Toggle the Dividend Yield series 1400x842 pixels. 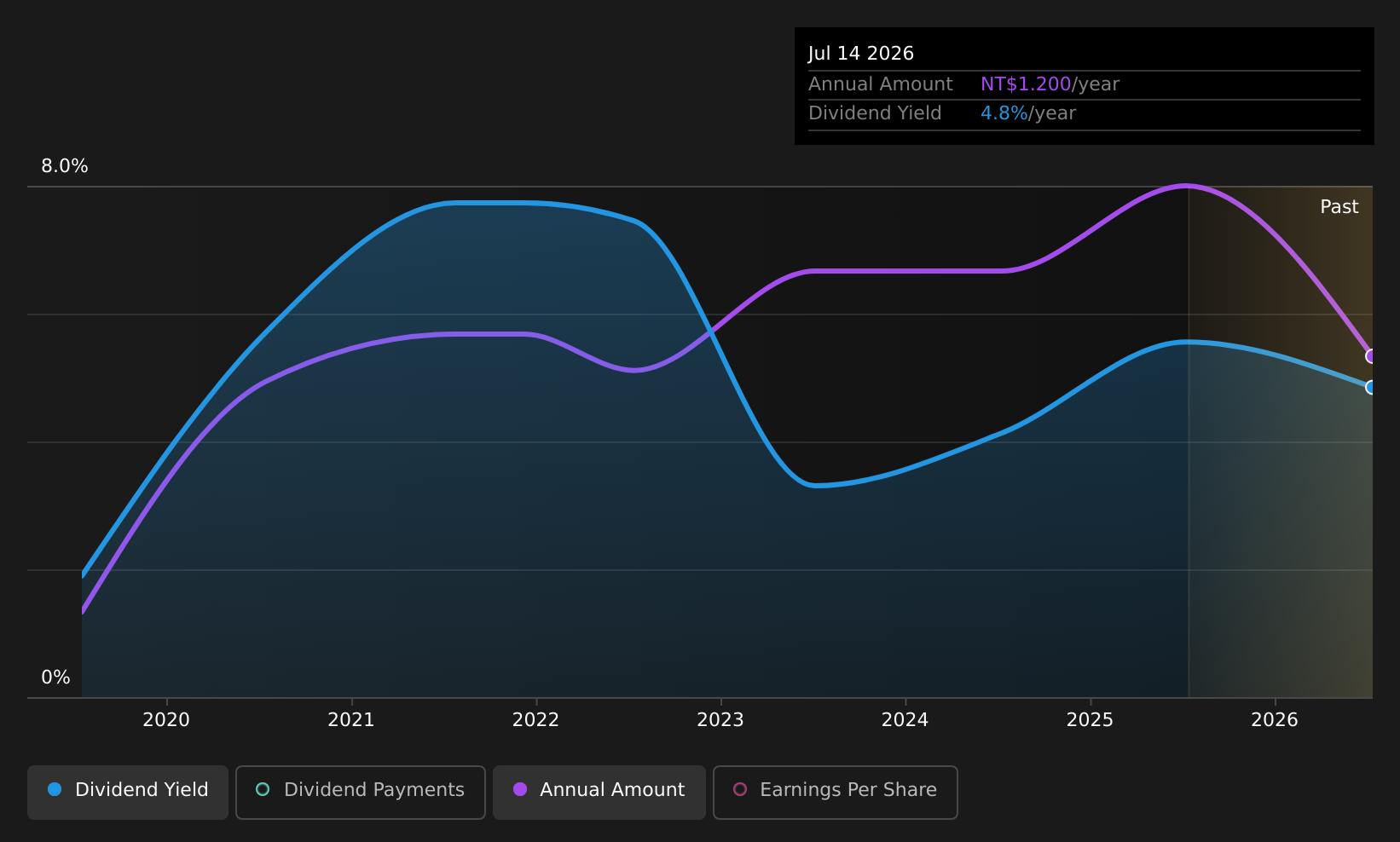128,793
